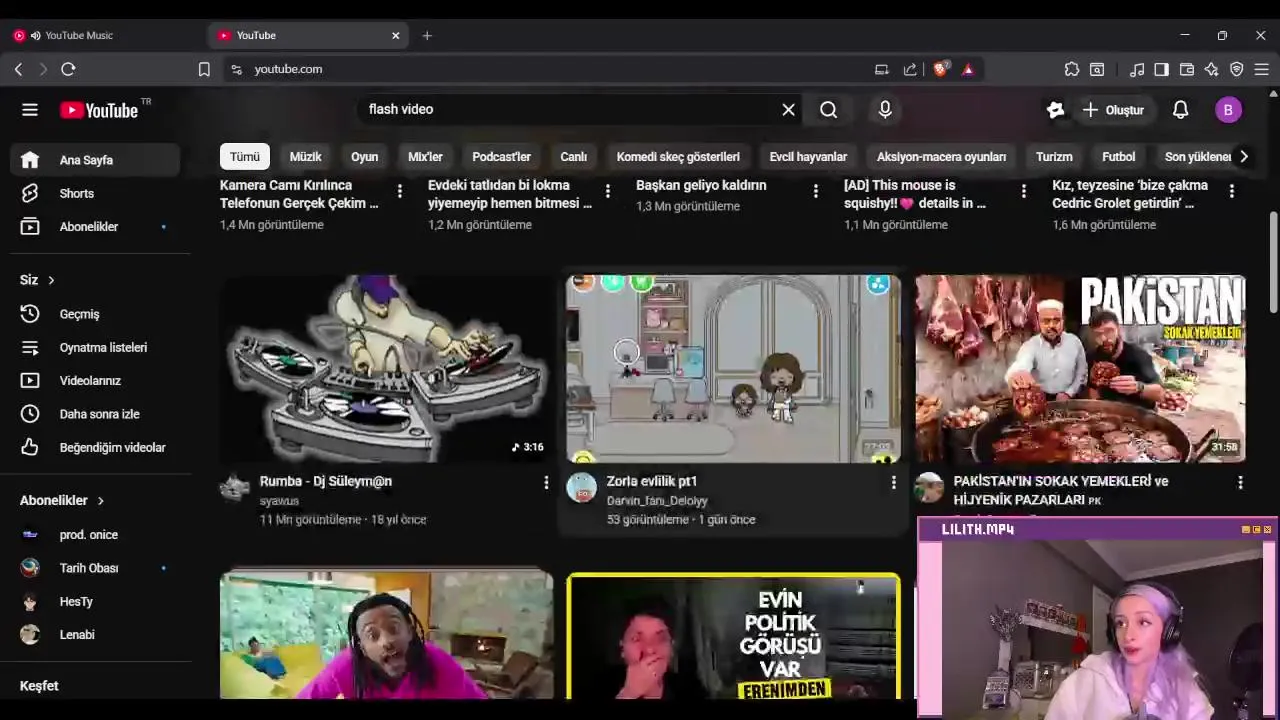1280x720 pixels.
Task: Open Ana Sayfa in the sidebar
Action: tap(95, 160)
